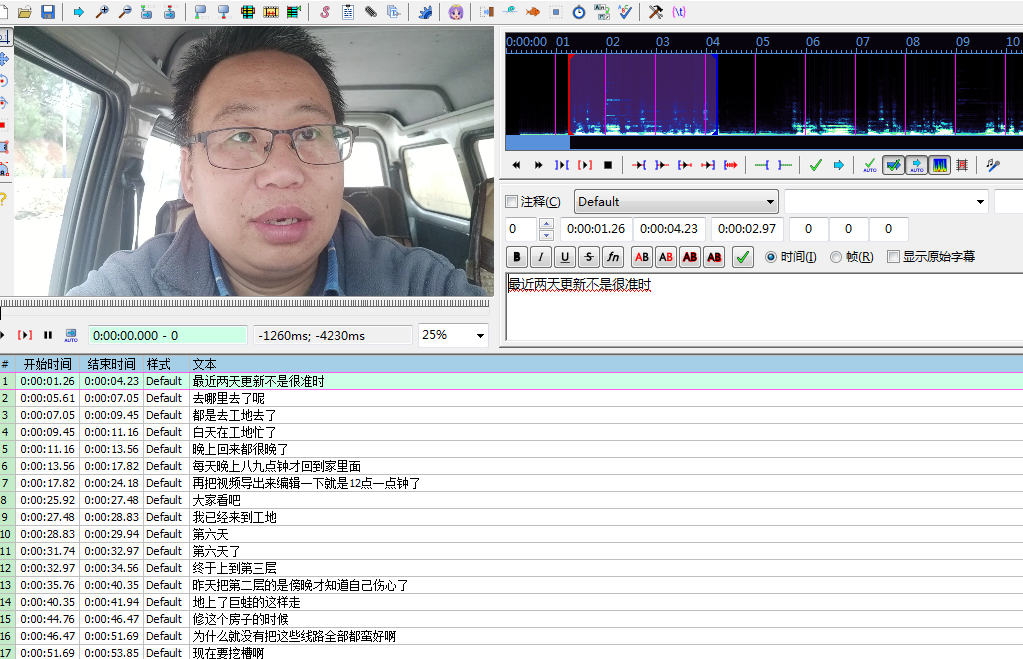The width and height of the screenshot is (1023, 659).
Task: Toggle italic formatting on the subtitle text
Action: click(x=540, y=257)
